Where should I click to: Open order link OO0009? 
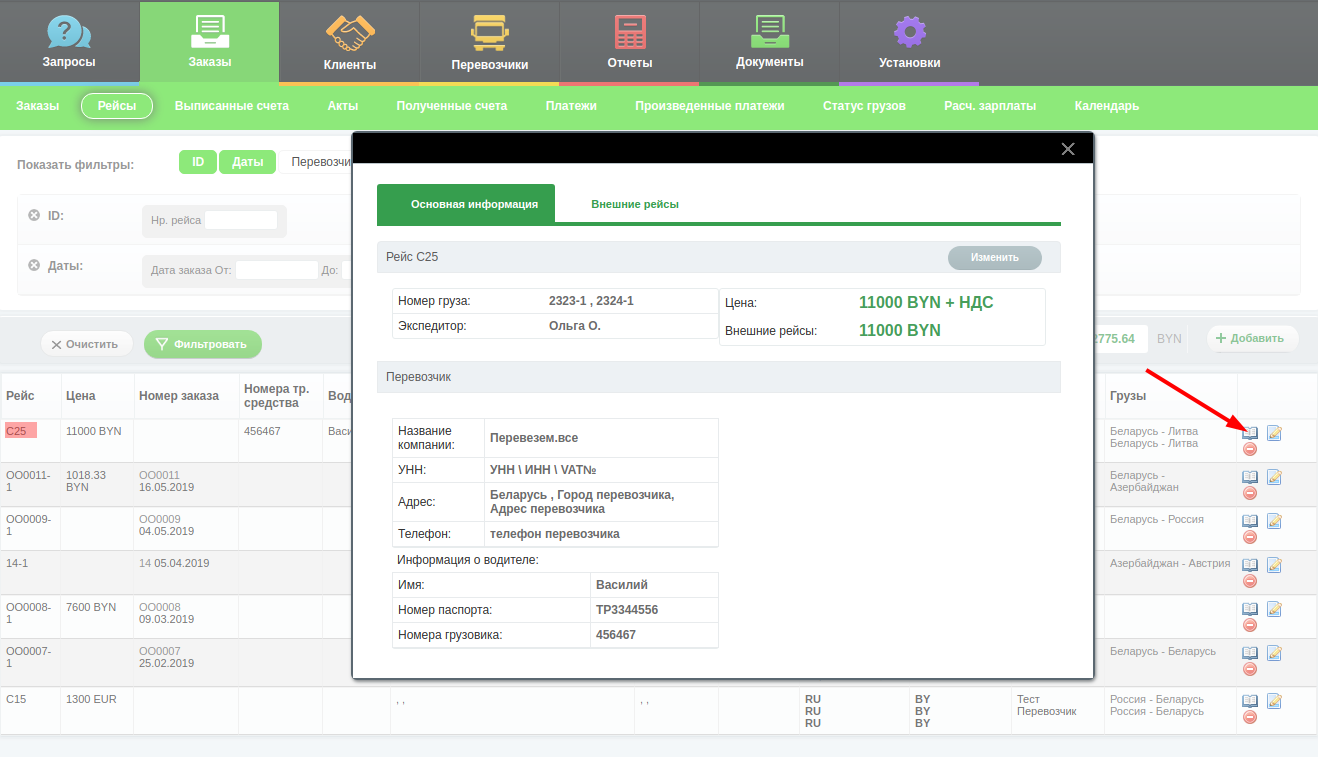160,519
